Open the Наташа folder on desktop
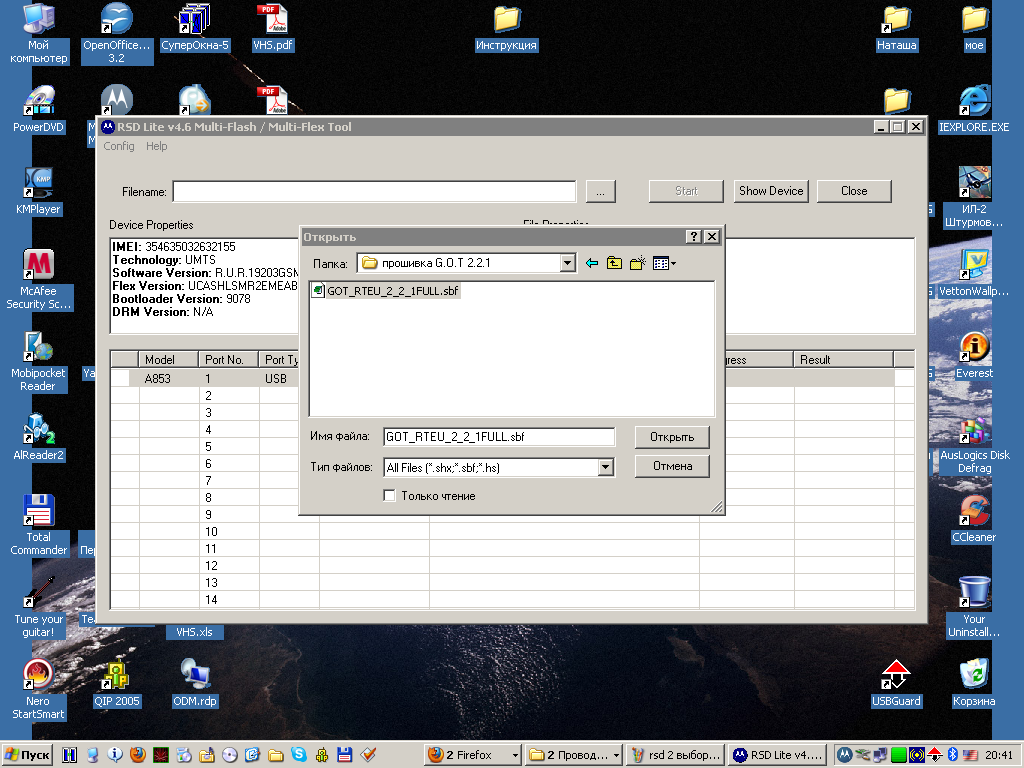1024x768 pixels. (x=897, y=29)
